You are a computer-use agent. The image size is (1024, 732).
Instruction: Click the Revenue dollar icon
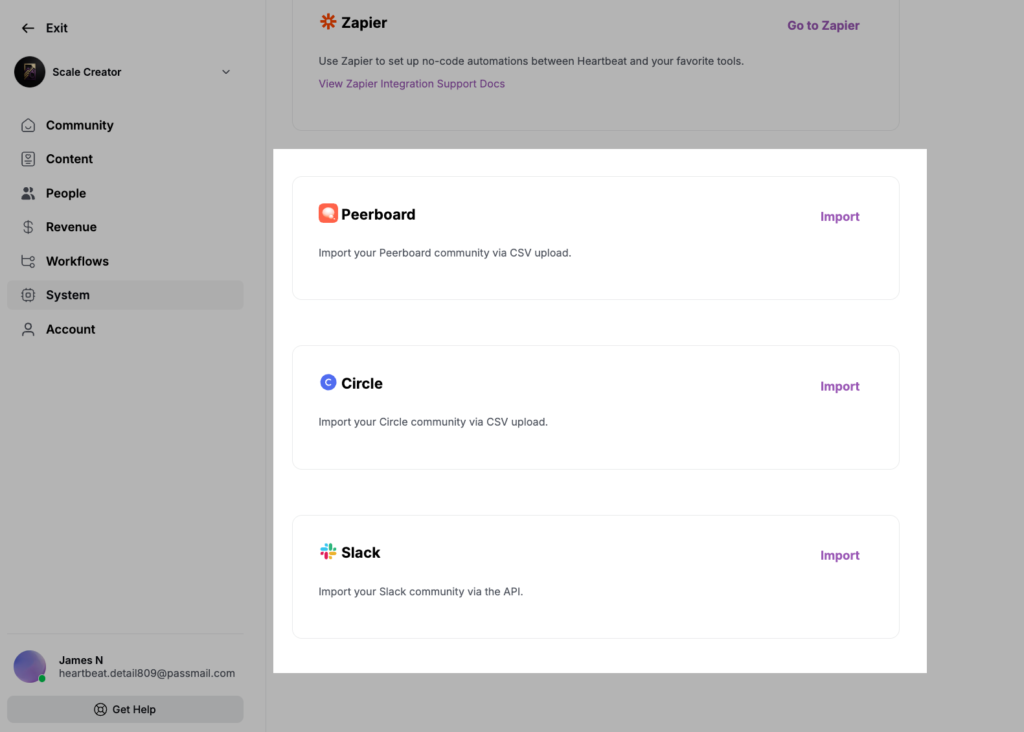pos(28,227)
